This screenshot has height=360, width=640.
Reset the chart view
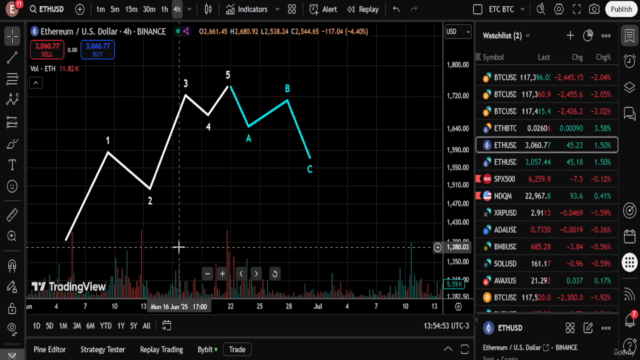275,273
